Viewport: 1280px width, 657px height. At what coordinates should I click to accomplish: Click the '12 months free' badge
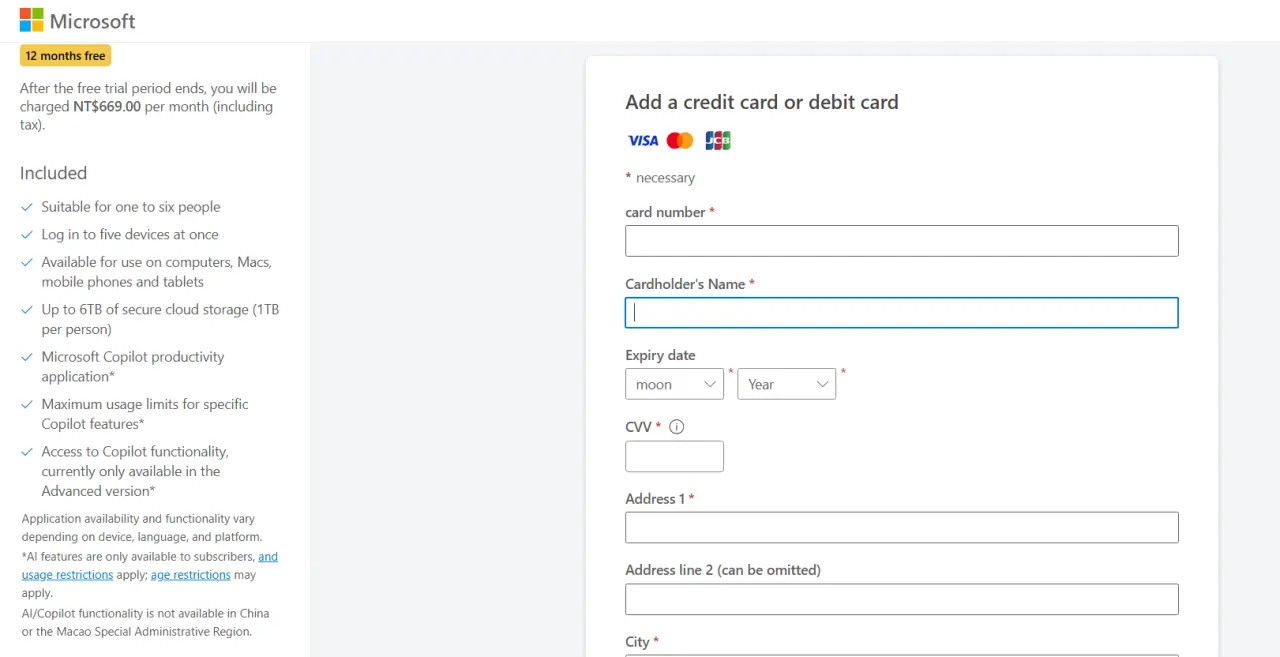coord(66,56)
